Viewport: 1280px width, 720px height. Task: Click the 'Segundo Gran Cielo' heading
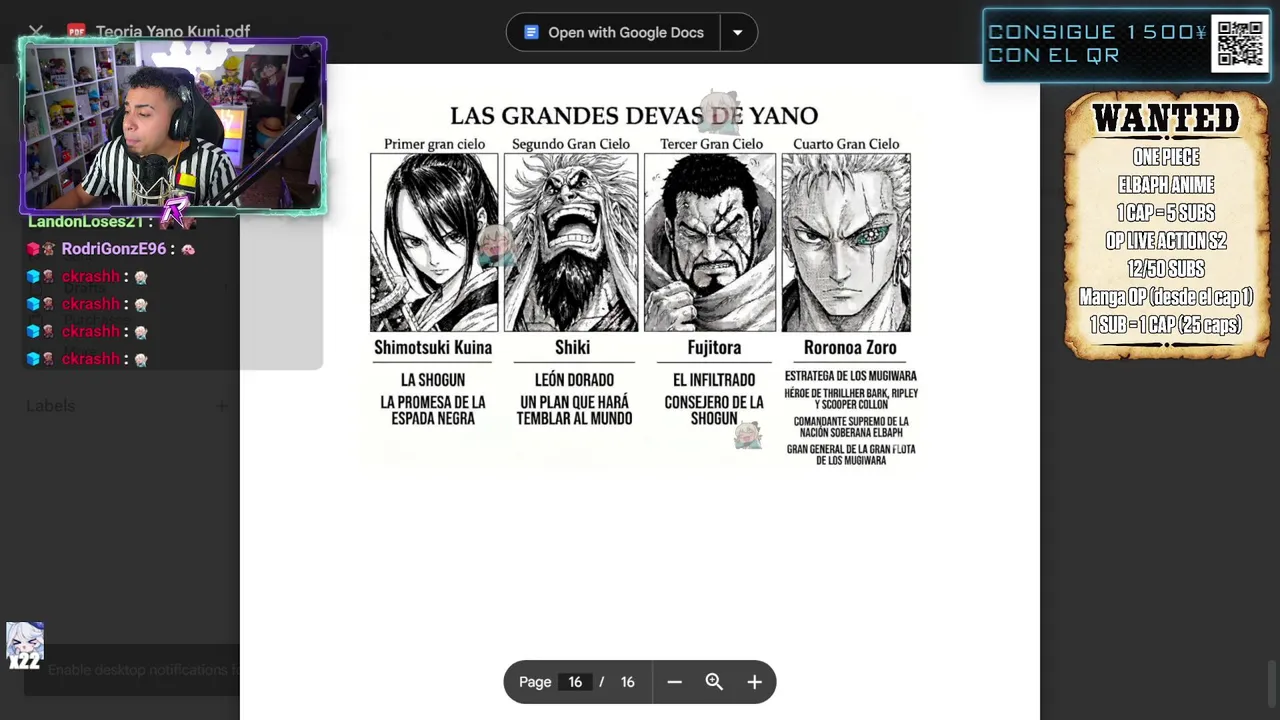pyautogui.click(x=571, y=144)
